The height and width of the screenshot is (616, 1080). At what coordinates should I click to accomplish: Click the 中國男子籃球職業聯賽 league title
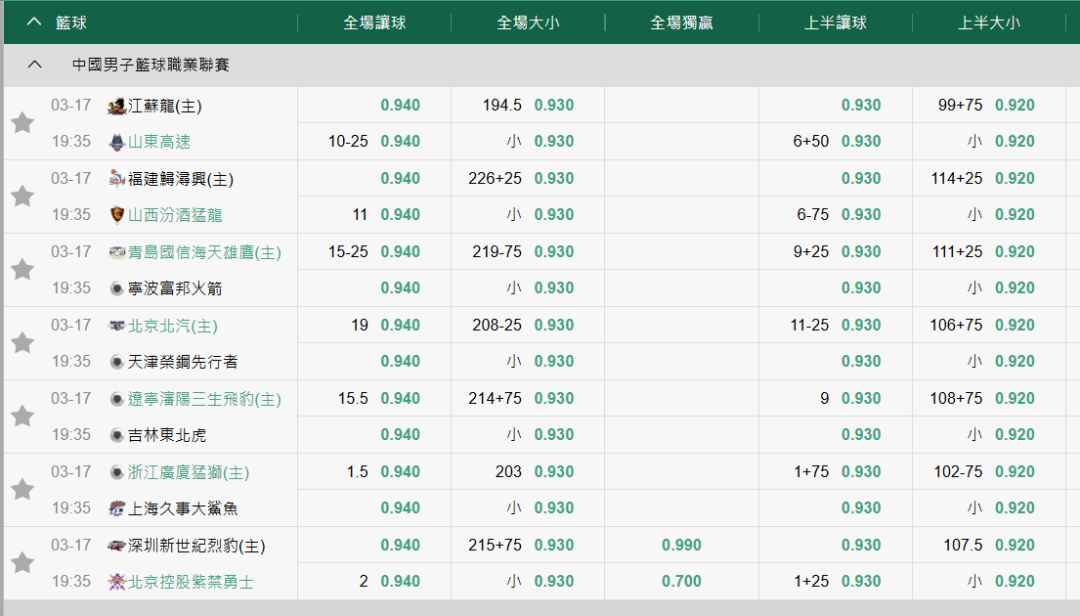point(151,65)
